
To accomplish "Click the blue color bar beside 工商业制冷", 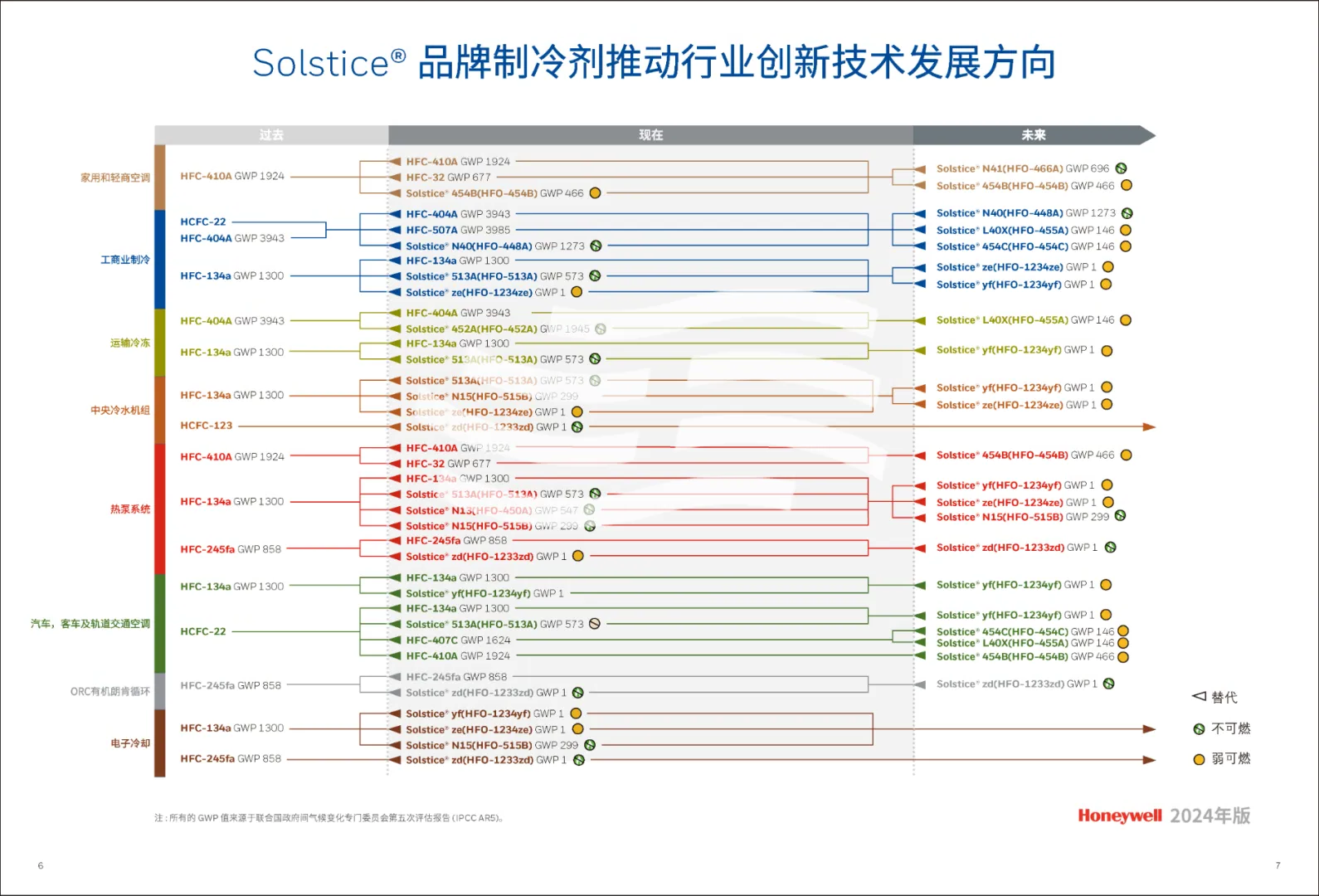I will (160, 260).
